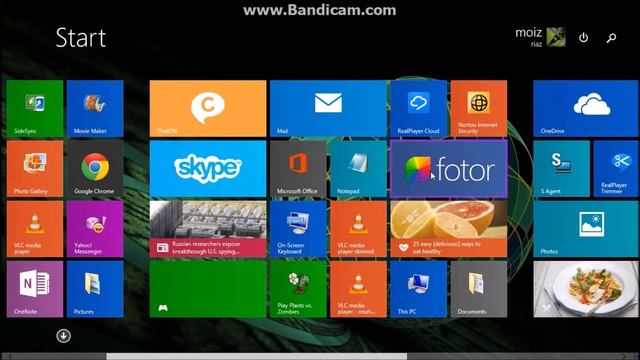Open VLC media player skinned tile
This screenshot has height=360, width=640.
(x=358, y=229)
